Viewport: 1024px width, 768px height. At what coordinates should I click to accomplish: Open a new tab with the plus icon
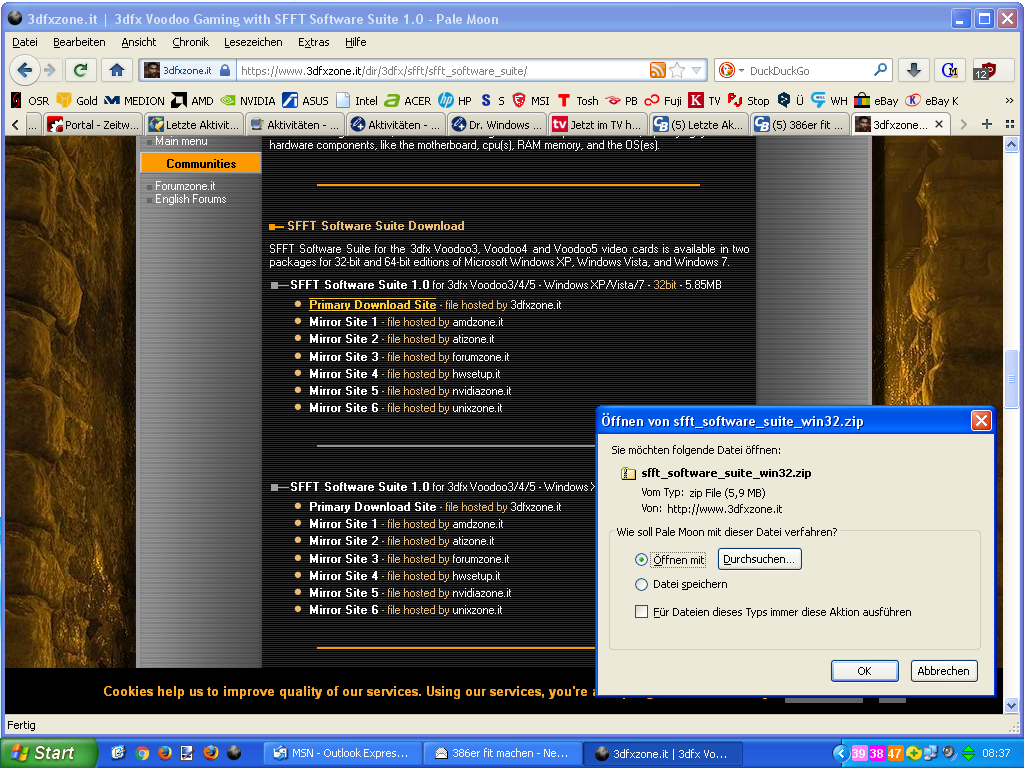pyautogui.click(x=987, y=124)
